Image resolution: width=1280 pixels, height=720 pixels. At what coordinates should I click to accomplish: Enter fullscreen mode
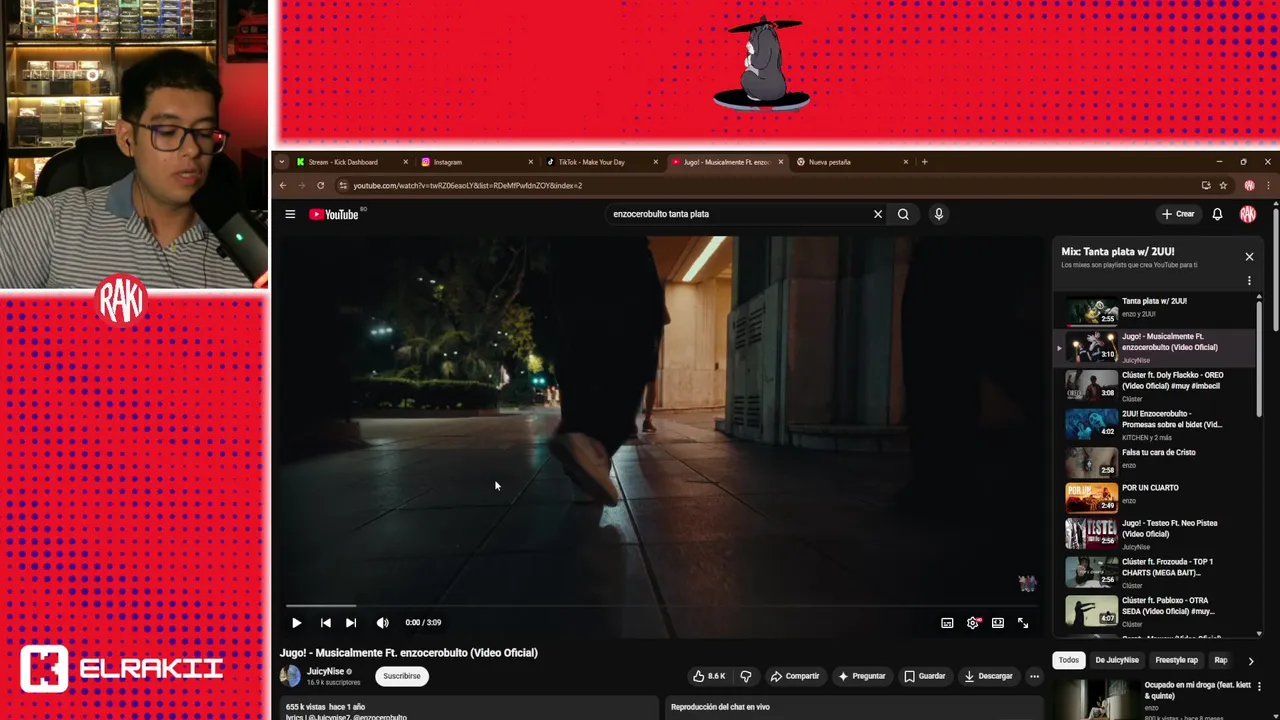point(1023,623)
